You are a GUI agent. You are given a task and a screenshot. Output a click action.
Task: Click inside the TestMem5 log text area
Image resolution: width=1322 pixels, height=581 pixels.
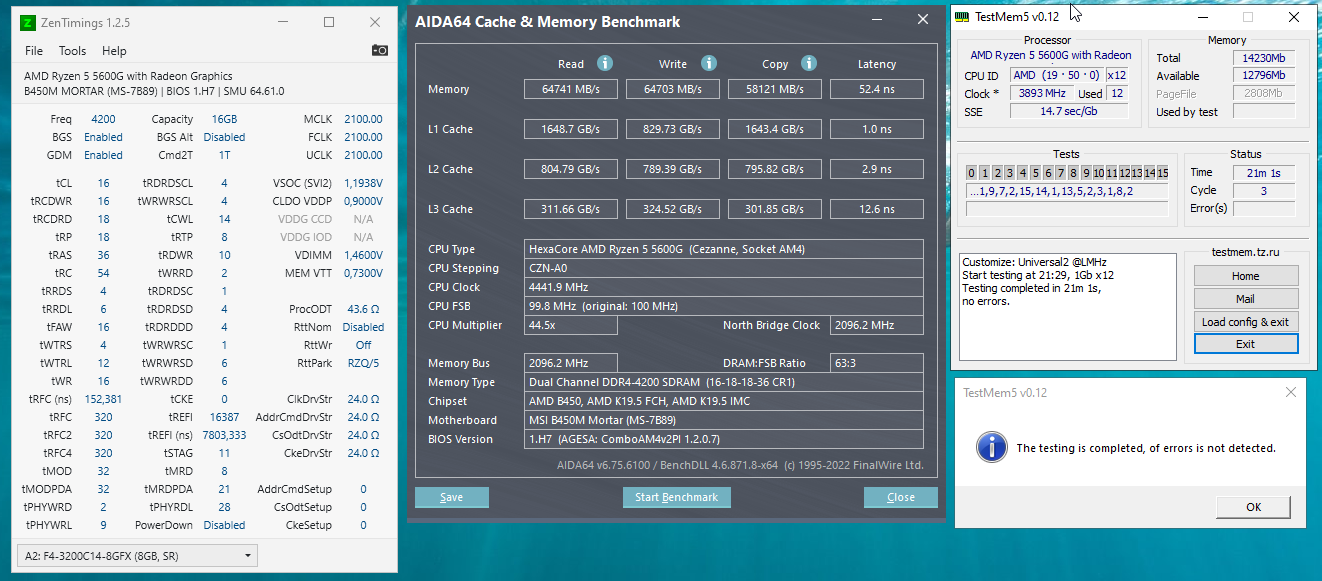point(1067,320)
